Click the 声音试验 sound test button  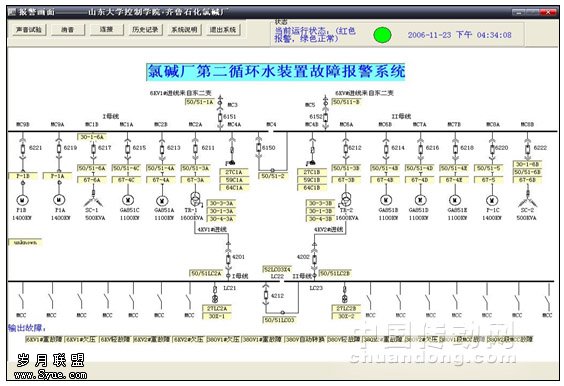[29, 30]
